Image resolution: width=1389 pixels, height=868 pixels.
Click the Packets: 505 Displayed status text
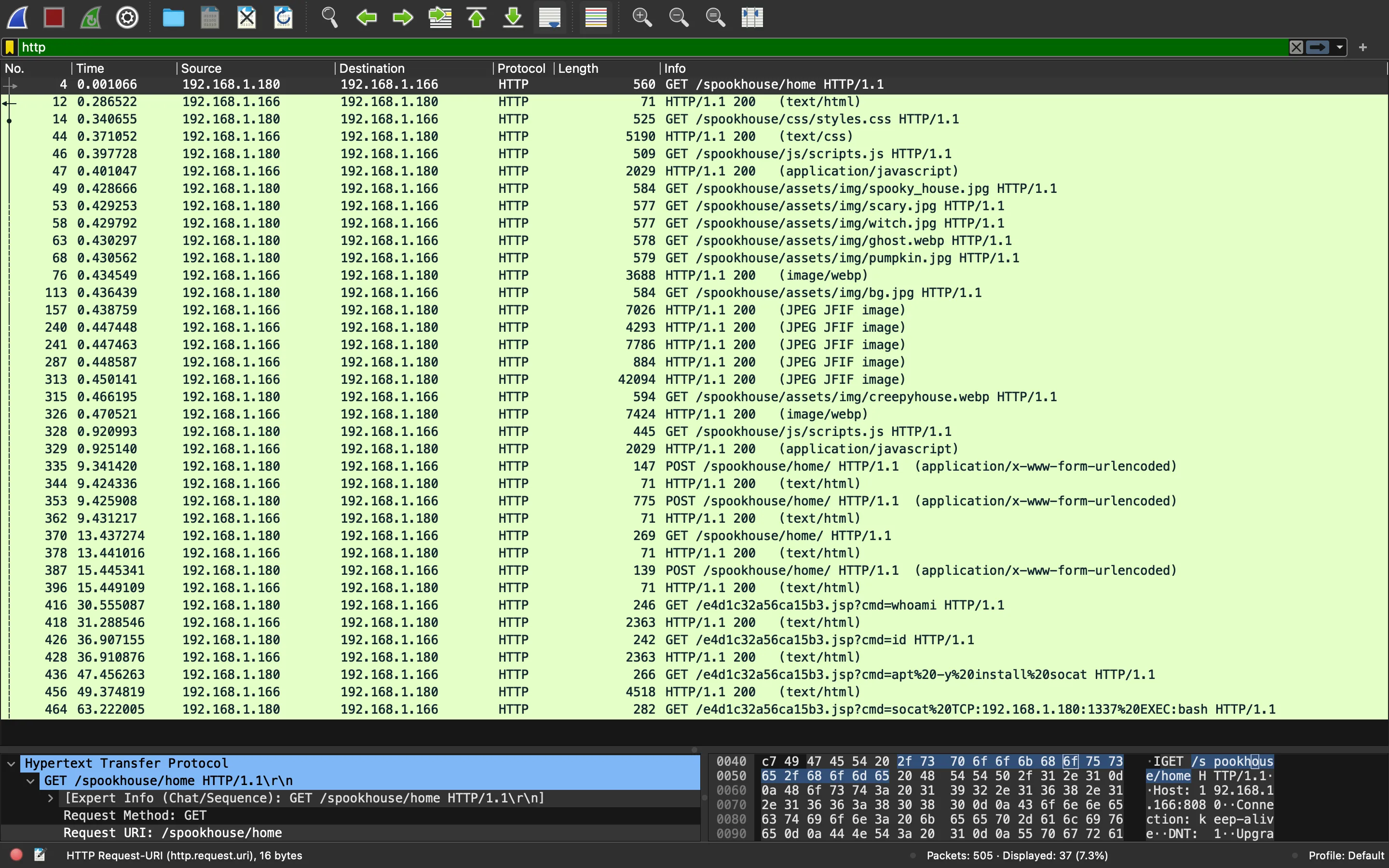point(1017,855)
